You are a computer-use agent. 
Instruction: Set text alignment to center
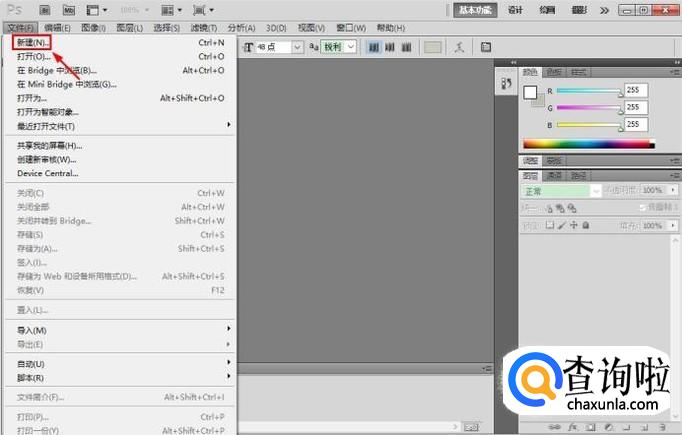[390, 47]
